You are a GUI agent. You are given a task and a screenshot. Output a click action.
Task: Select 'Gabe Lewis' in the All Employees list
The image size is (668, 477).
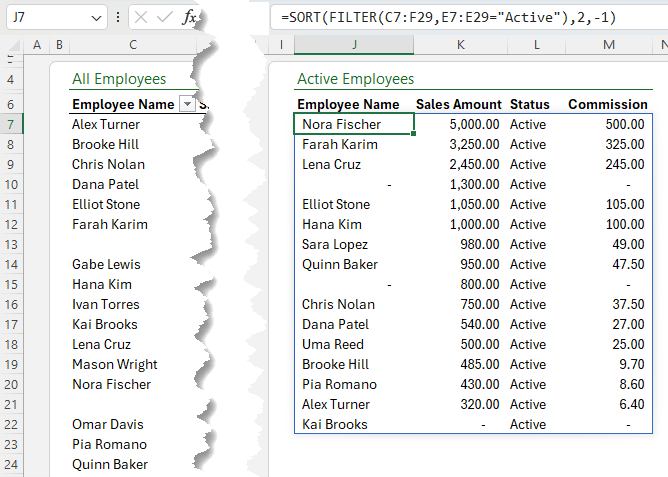(x=133, y=264)
